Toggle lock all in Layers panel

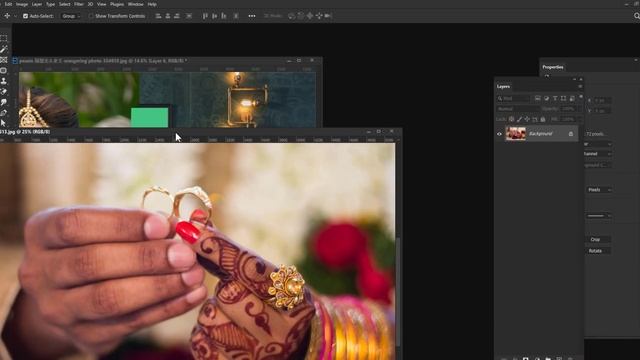click(542, 119)
